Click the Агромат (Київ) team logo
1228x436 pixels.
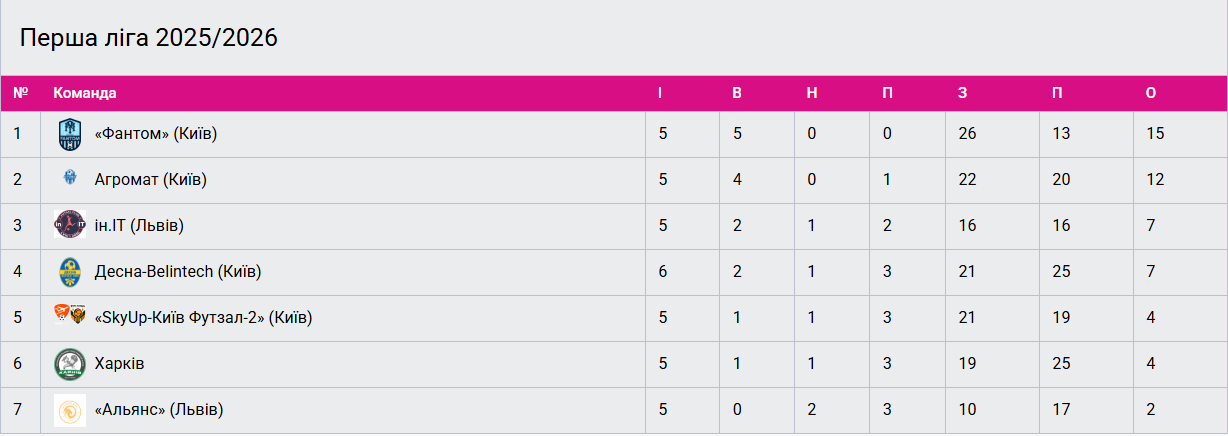pyautogui.click(x=69, y=180)
